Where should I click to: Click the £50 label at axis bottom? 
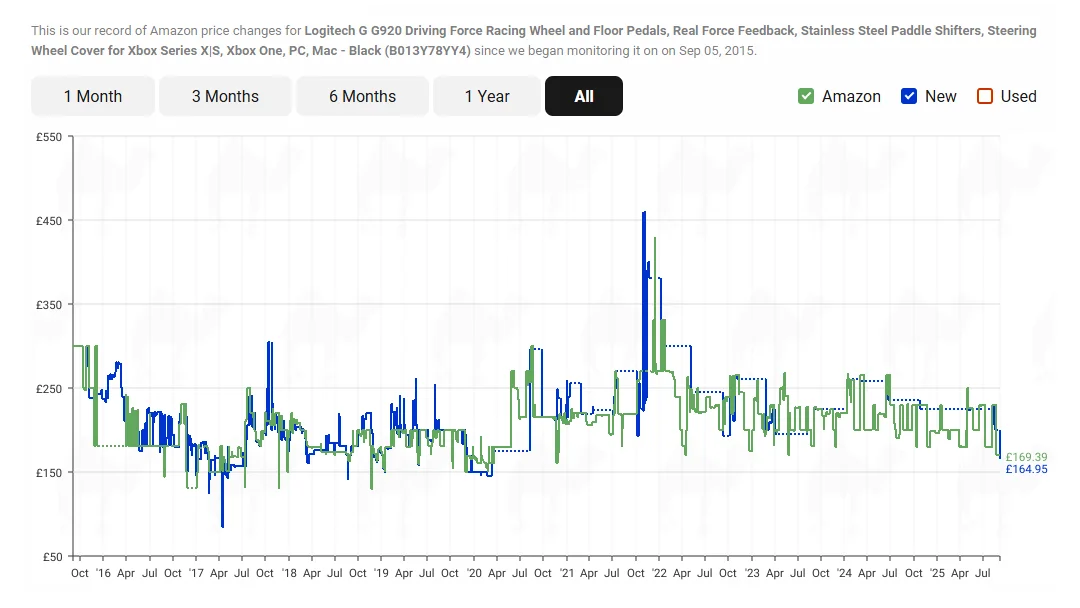[51, 556]
